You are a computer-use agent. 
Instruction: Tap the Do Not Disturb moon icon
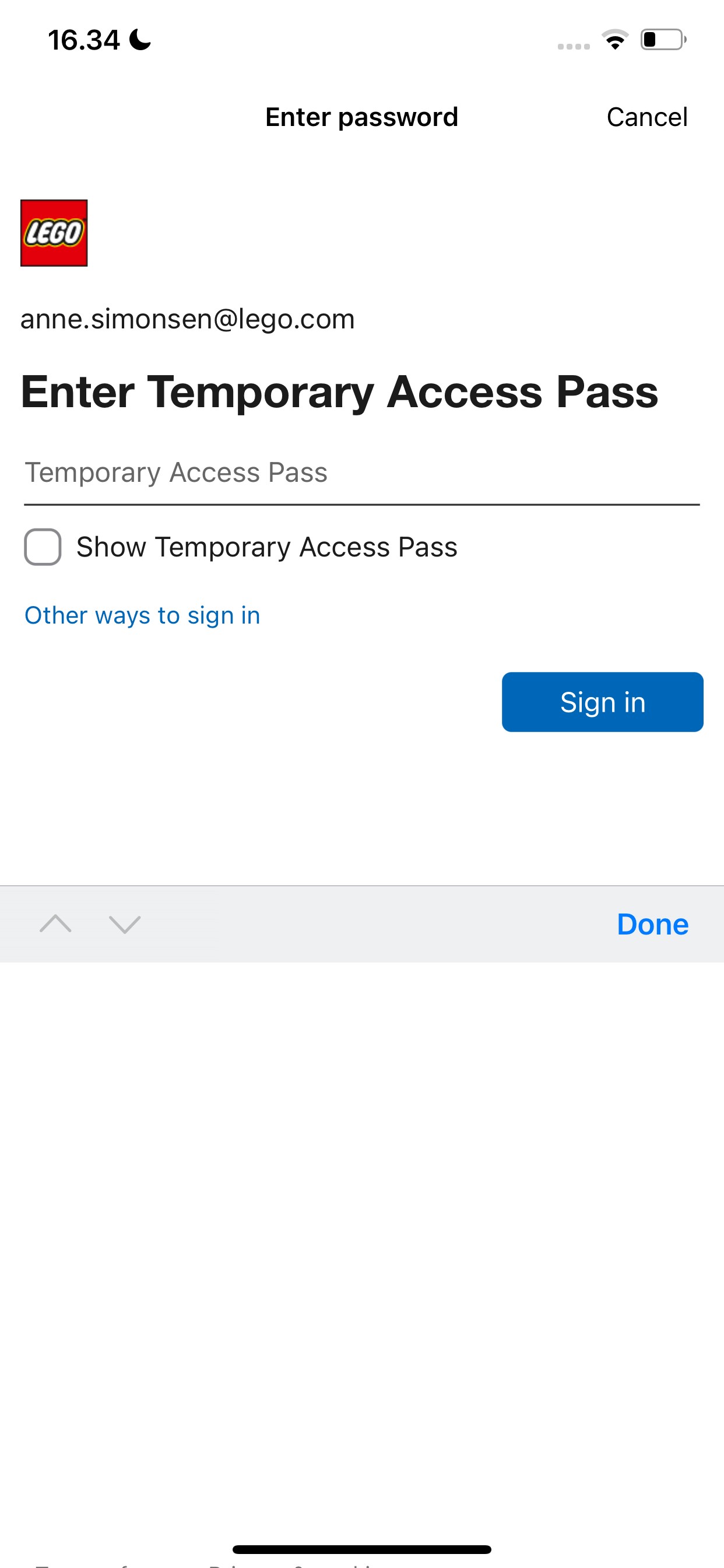coord(140,40)
